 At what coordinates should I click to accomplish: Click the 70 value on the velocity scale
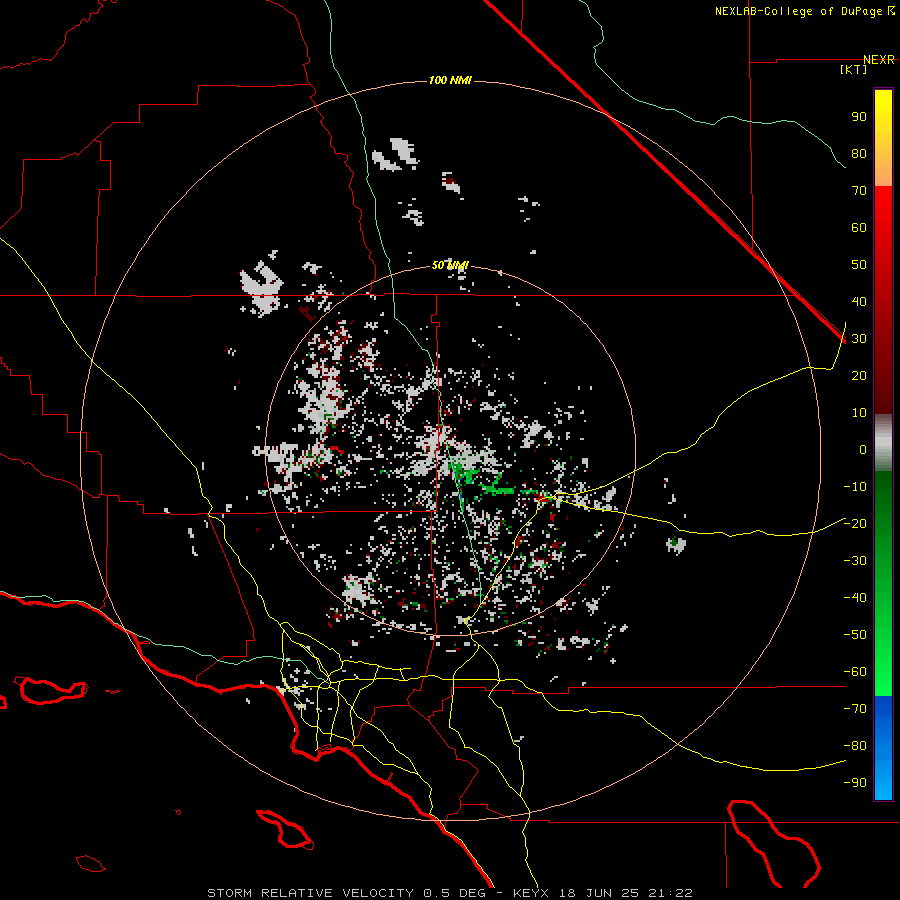pyautogui.click(x=859, y=191)
